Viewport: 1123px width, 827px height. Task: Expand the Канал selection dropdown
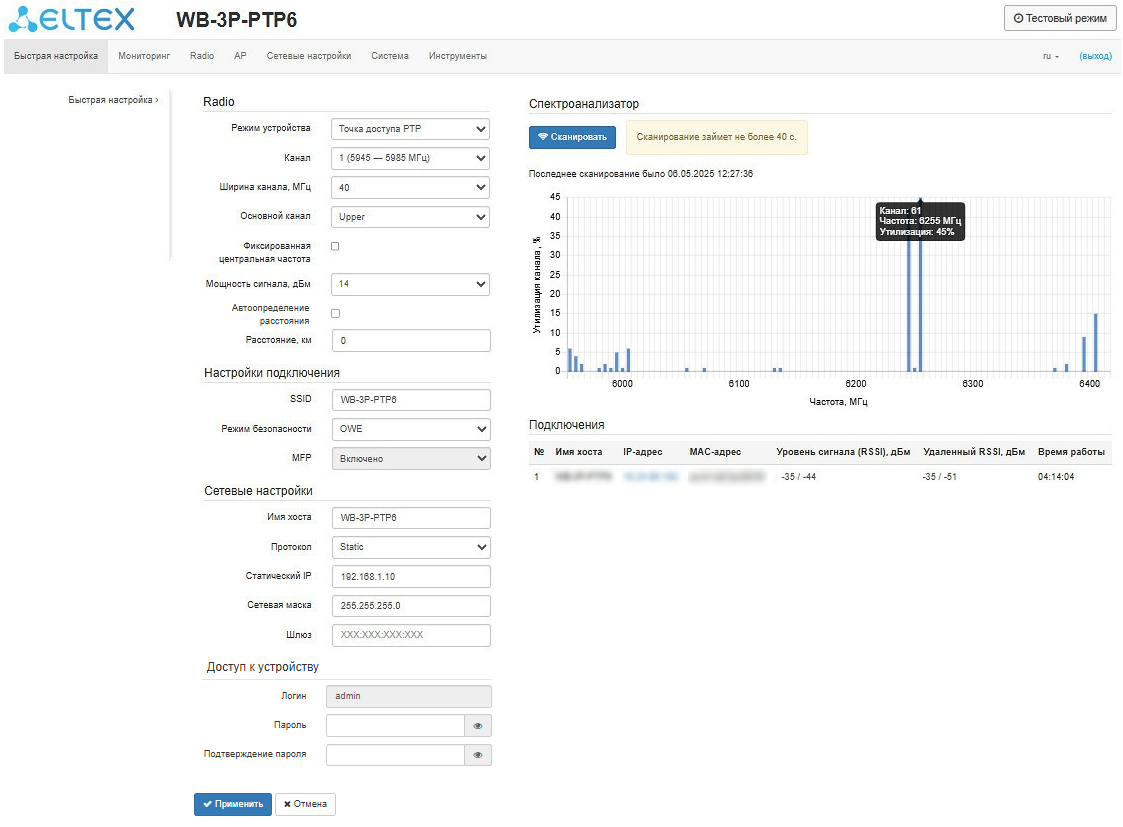coord(410,158)
